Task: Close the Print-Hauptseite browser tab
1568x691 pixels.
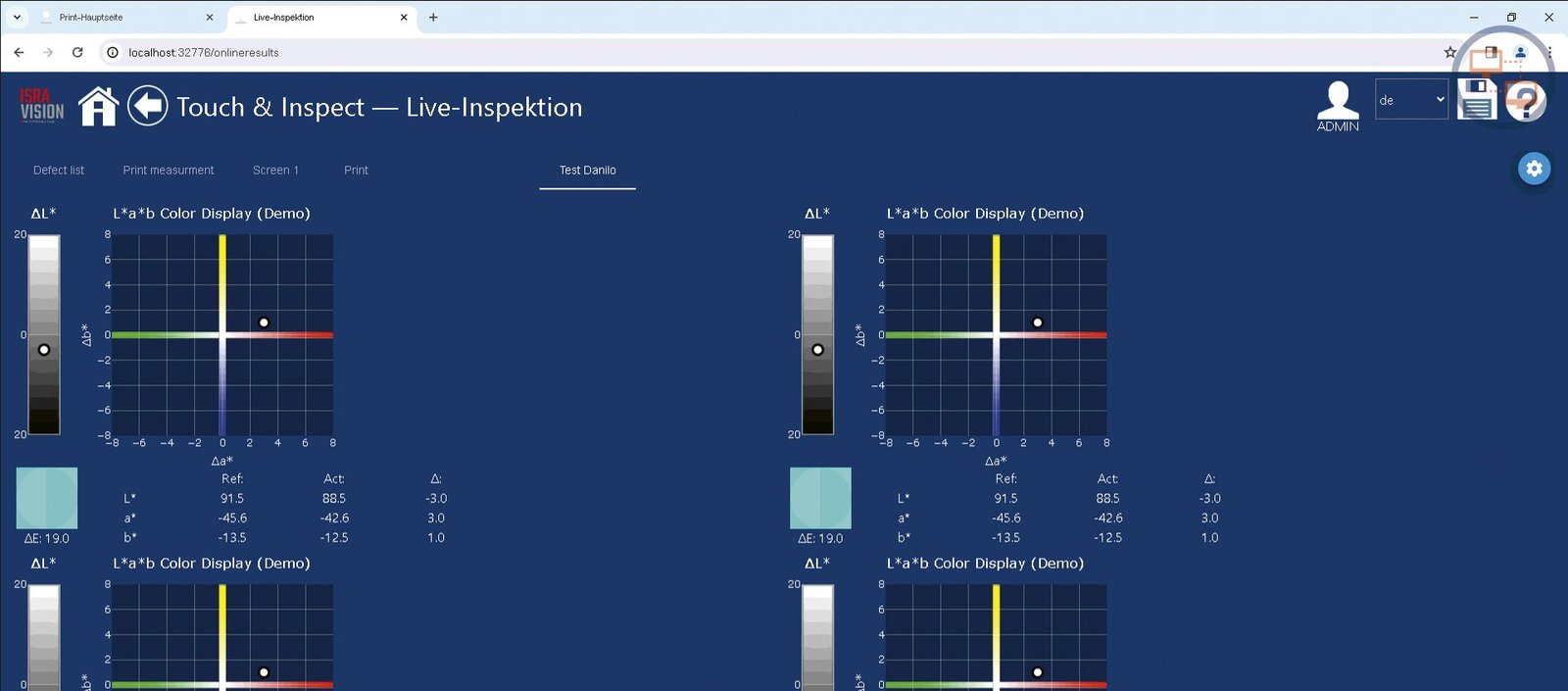Action: 210,17
